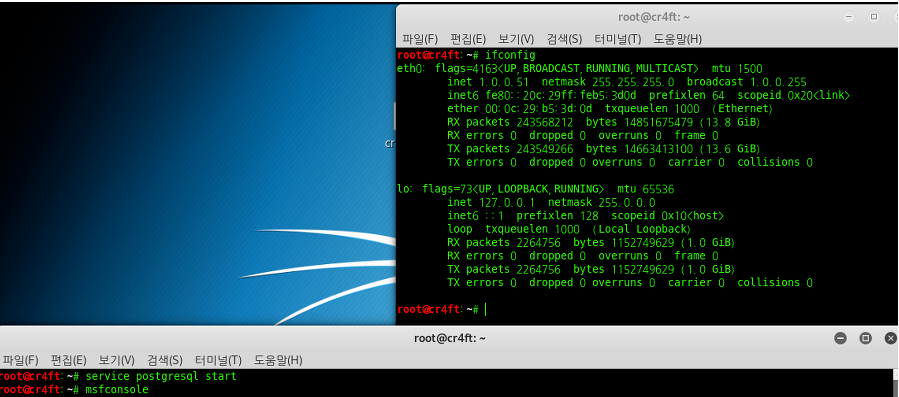899x397 pixels.
Task: Minimize the lower terminal window
Action: [x=841, y=338]
